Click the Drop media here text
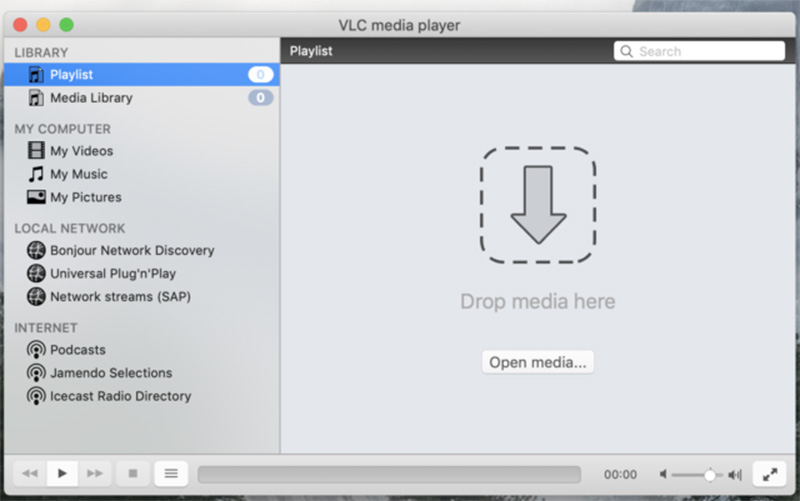800x501 pixels. [x=538, y=302]
